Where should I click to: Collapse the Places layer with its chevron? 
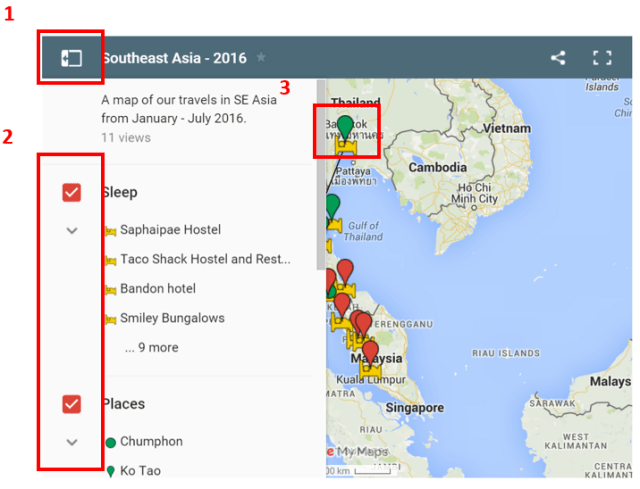pos(71,441)
